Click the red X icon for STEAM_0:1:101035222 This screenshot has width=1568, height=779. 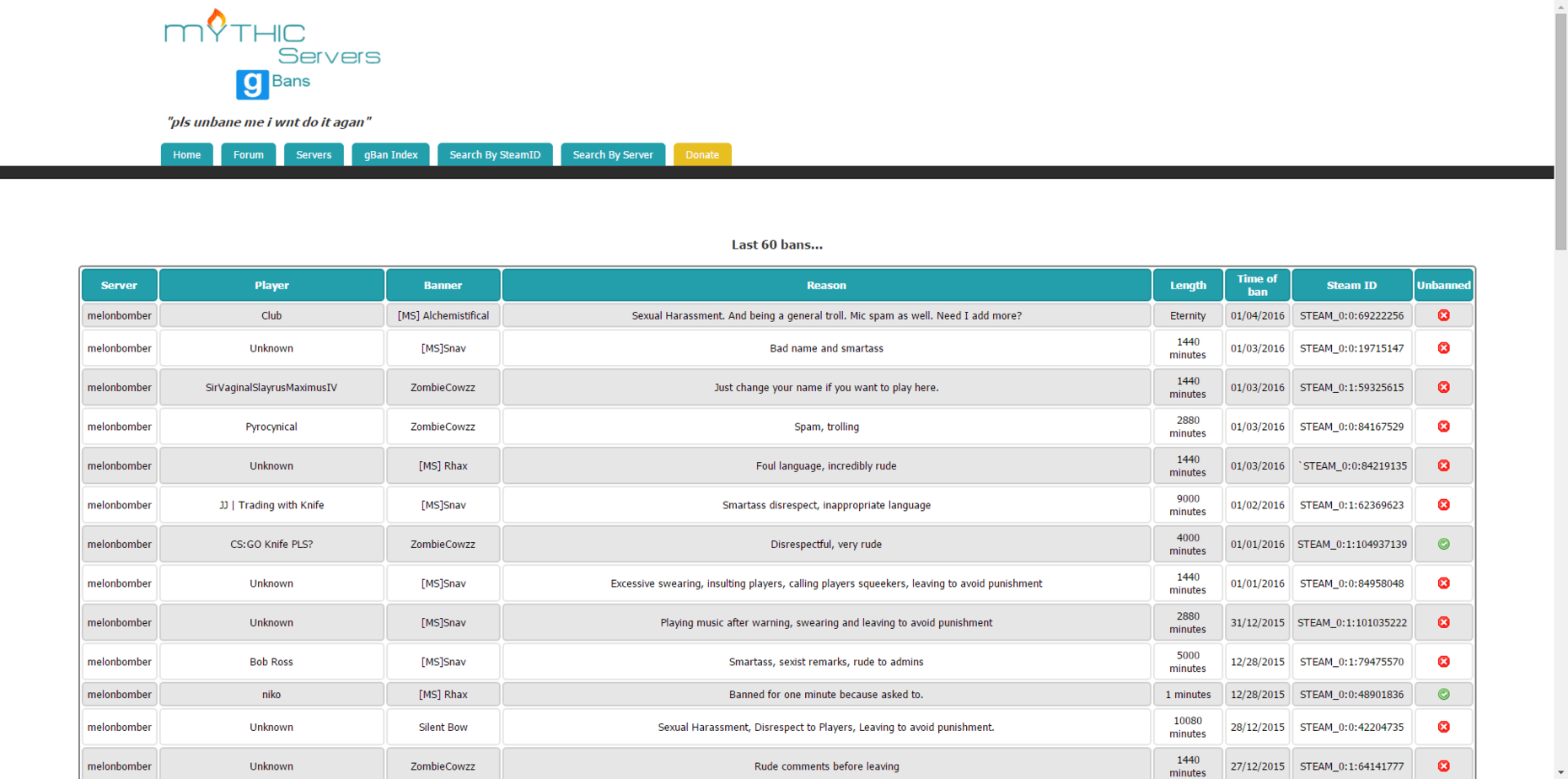point(1443,623)
